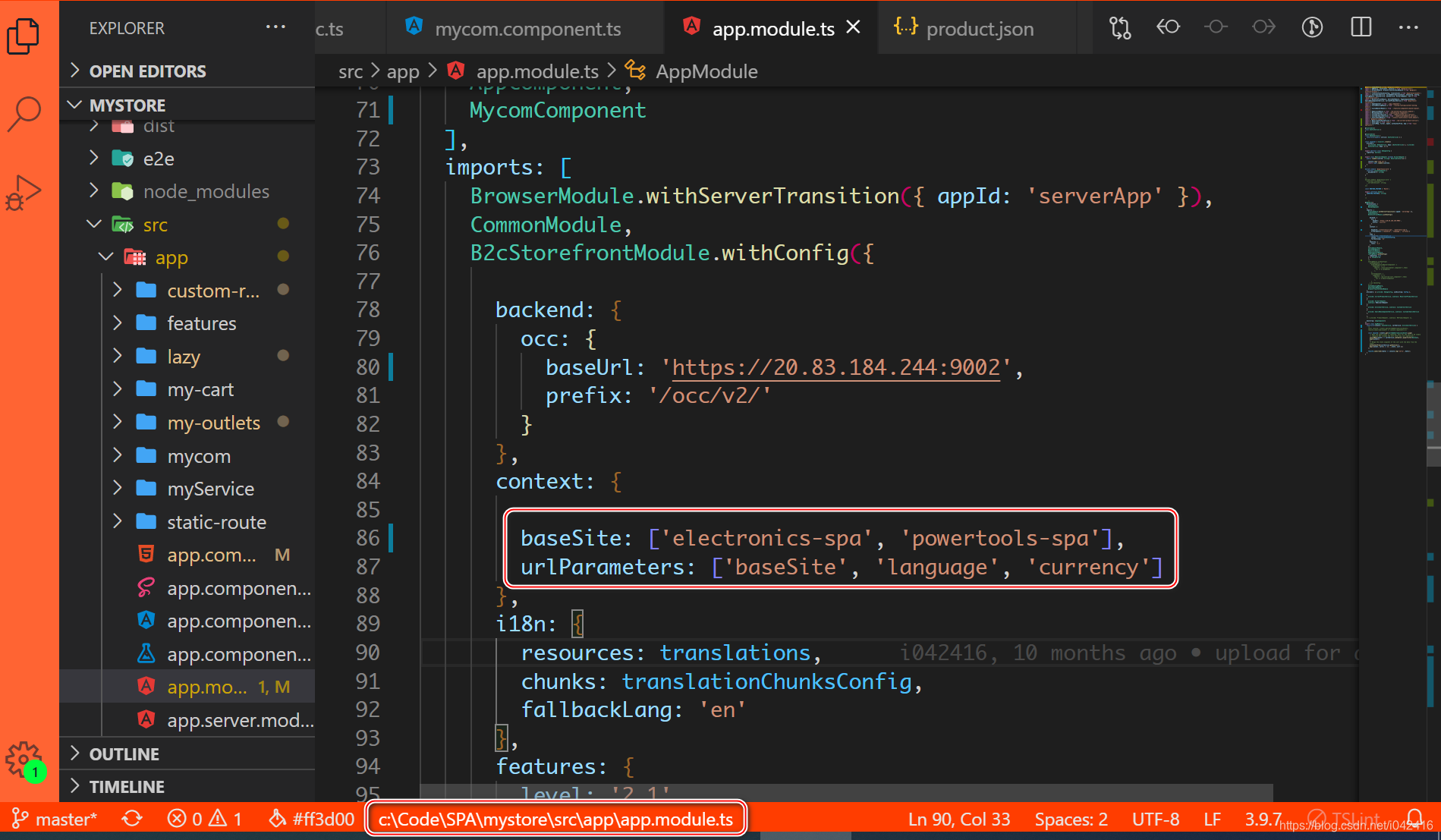Click src in the breadcrumb
Viewport: 1441px width, 840px height.
351,71
